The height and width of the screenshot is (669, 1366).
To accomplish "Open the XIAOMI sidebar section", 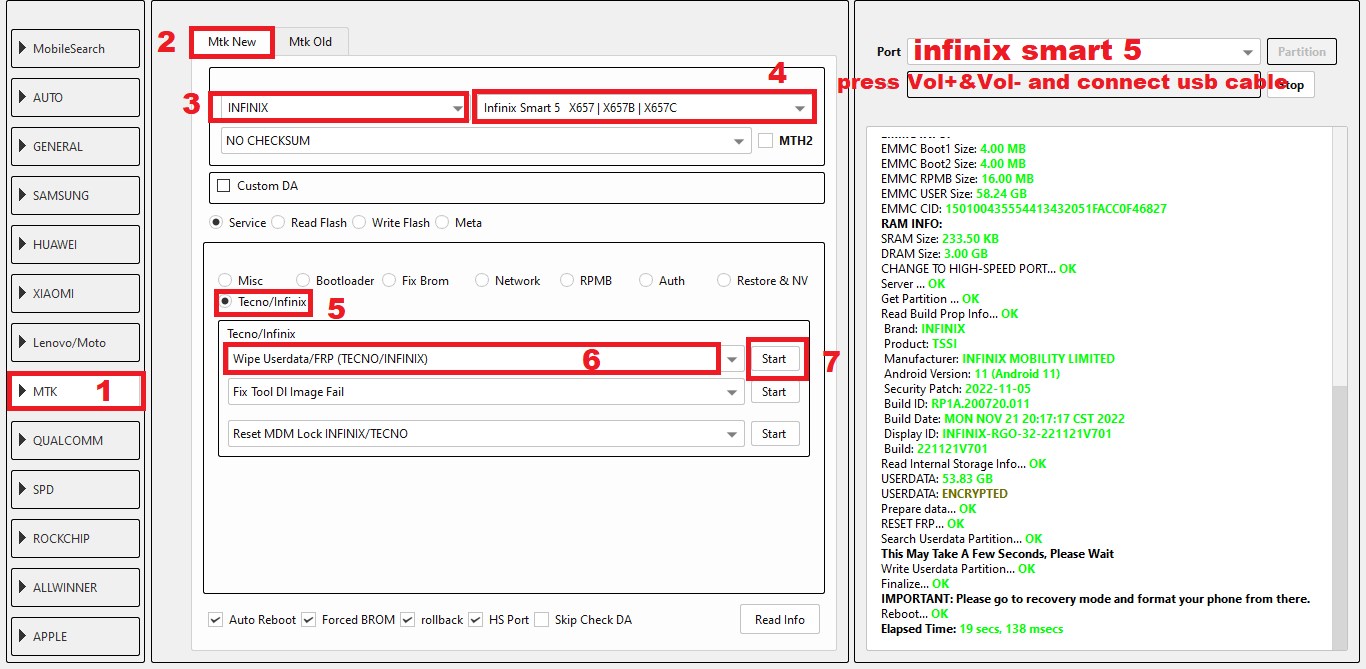I will (76, 294).
